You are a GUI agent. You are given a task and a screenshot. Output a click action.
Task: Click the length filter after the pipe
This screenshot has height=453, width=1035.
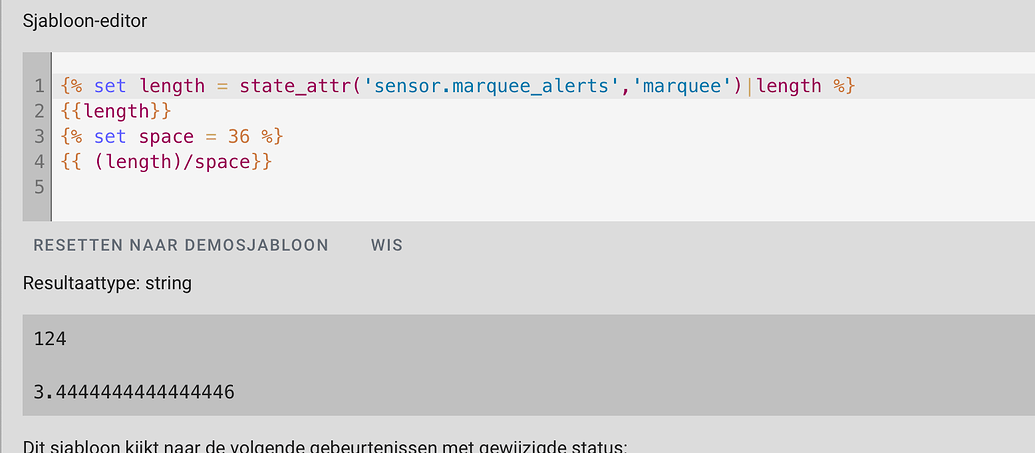pos(789,86)
